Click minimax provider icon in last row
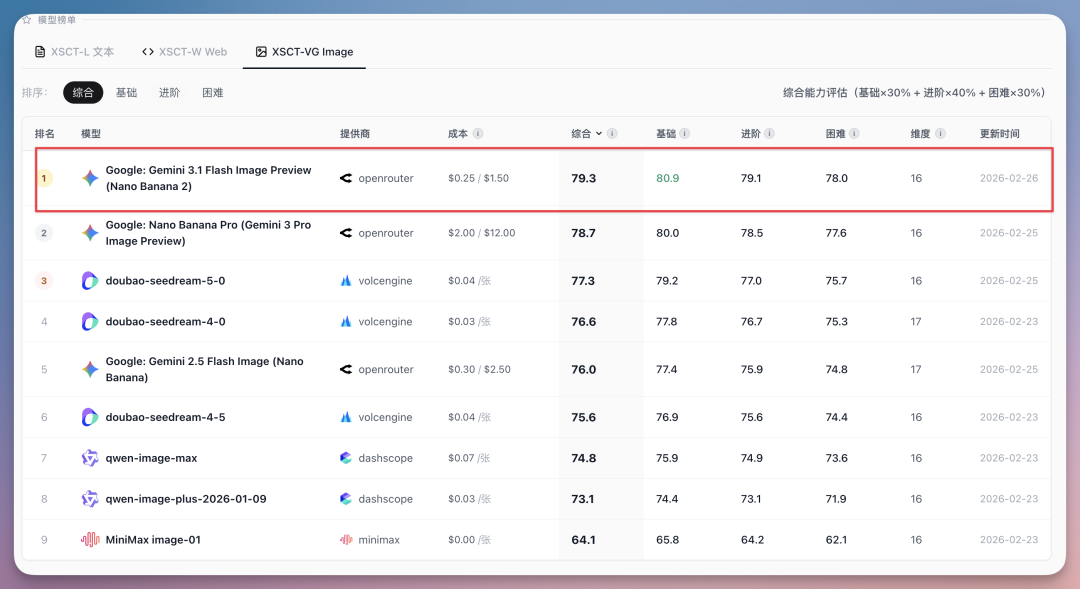Viewport: 1080px width, 589px height. tap(346, 539)
